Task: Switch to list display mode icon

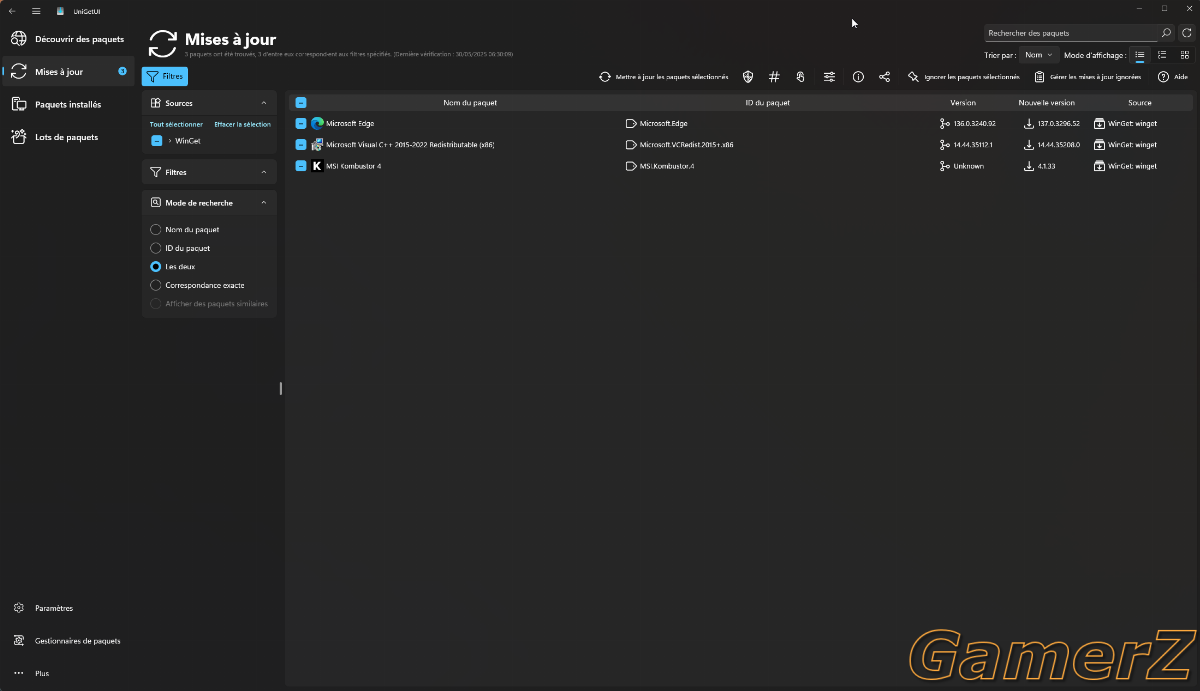Action: [x=1140, y=55]
